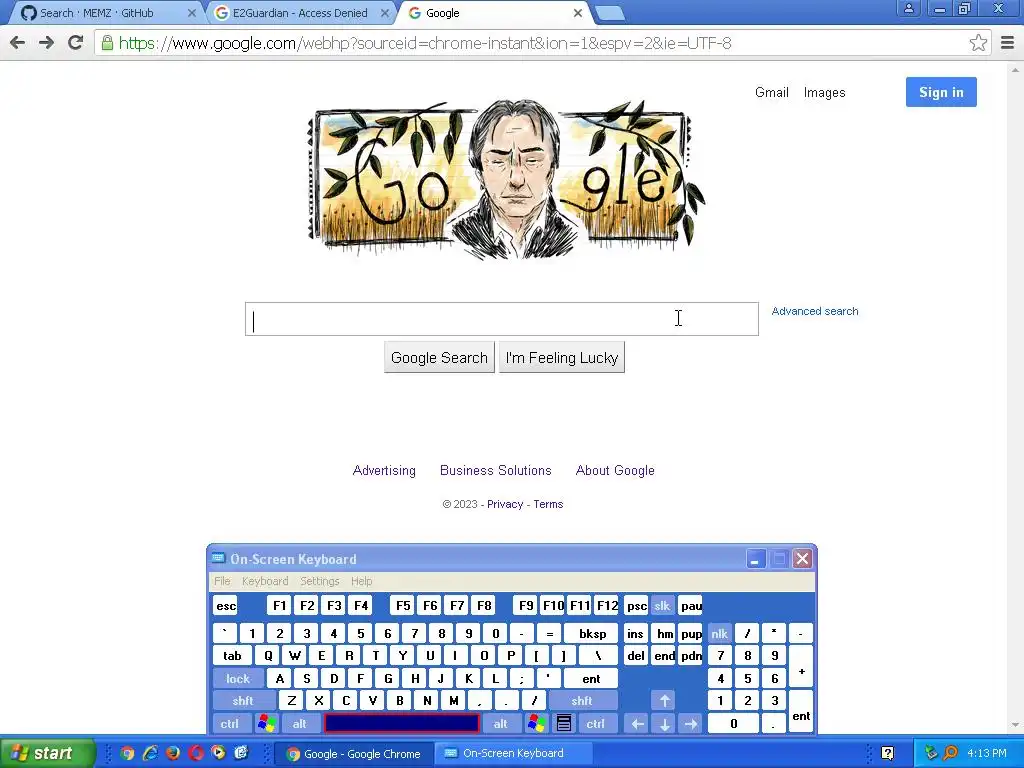
Task: Click the Chrome reload page icon
Action: click(76, 43)
